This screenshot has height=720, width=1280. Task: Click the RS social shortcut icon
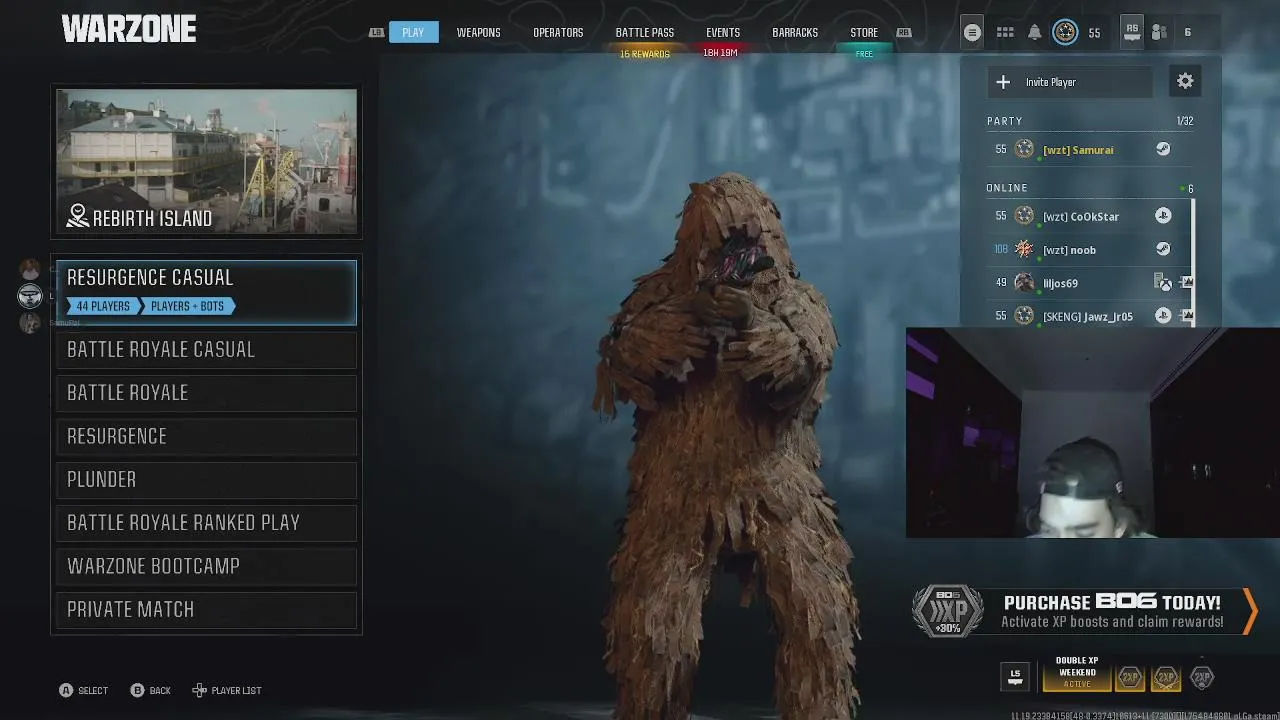point(1131,32)
